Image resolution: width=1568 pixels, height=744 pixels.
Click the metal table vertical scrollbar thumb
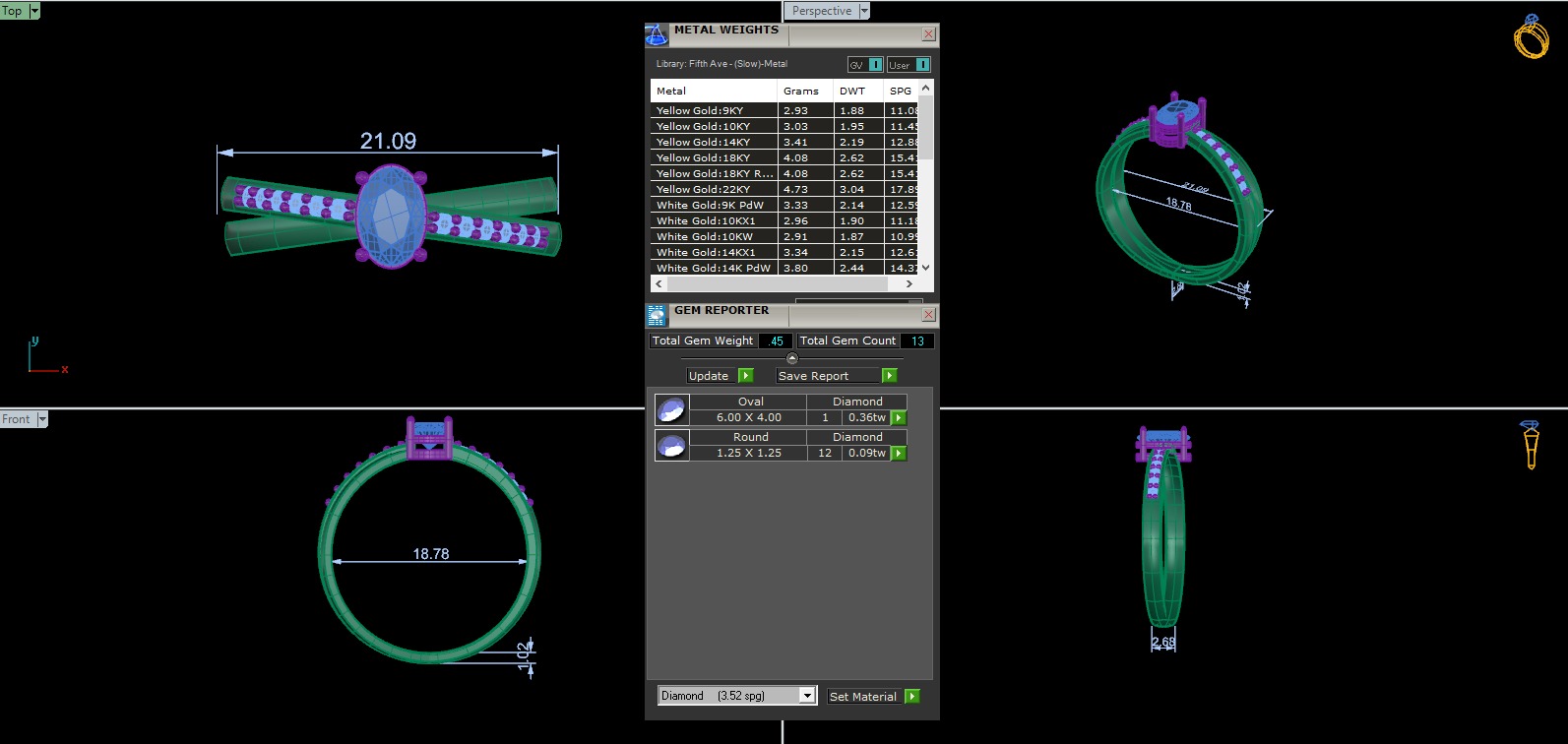[x=925, y=128]
